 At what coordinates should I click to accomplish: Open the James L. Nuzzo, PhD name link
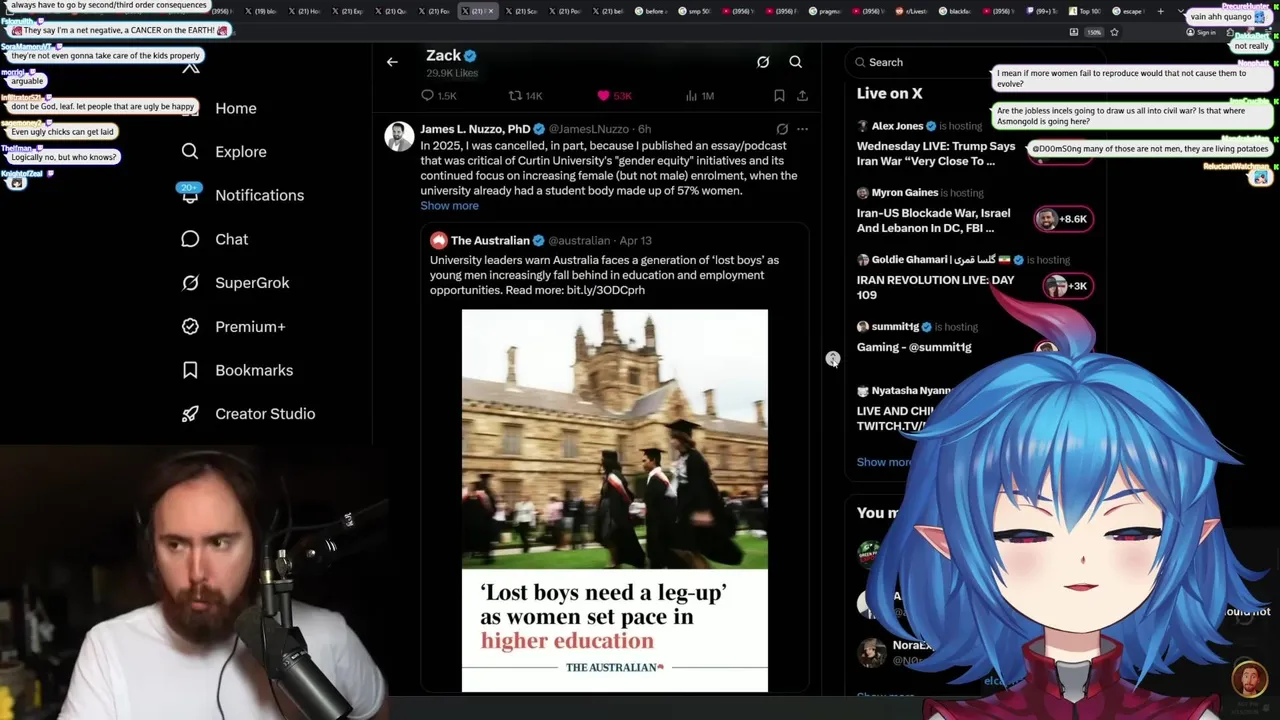pyautogui.click(x=475, y=129)
